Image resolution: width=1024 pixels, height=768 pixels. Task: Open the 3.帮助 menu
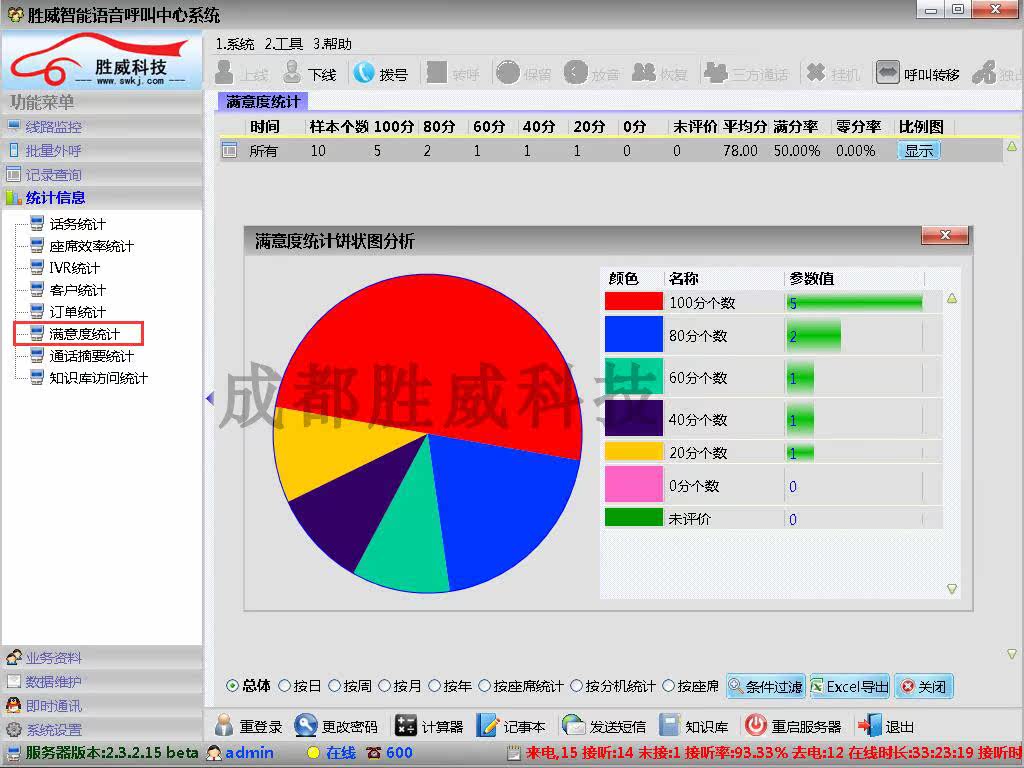click(x=332, y=44)
